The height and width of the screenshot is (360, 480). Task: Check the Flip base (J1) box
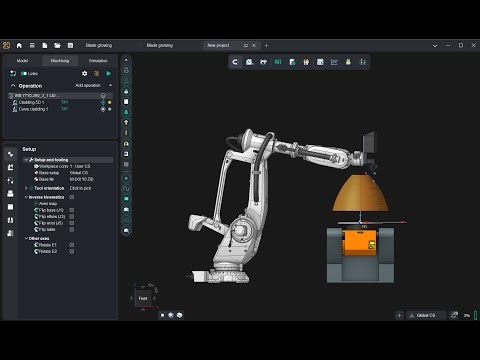point(72,210)
